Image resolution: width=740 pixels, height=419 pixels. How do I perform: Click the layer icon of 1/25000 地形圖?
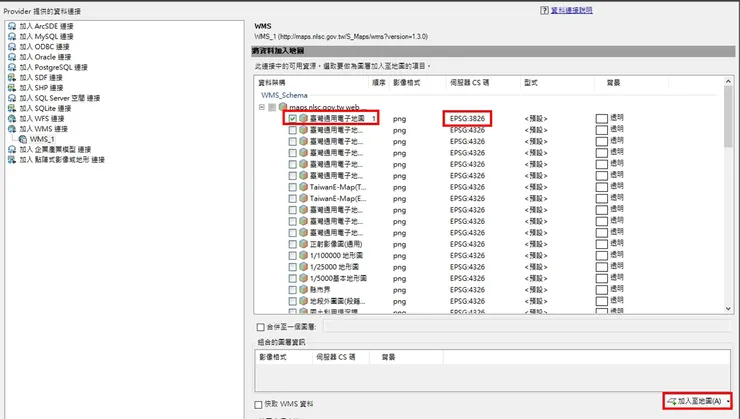(303, 267)
